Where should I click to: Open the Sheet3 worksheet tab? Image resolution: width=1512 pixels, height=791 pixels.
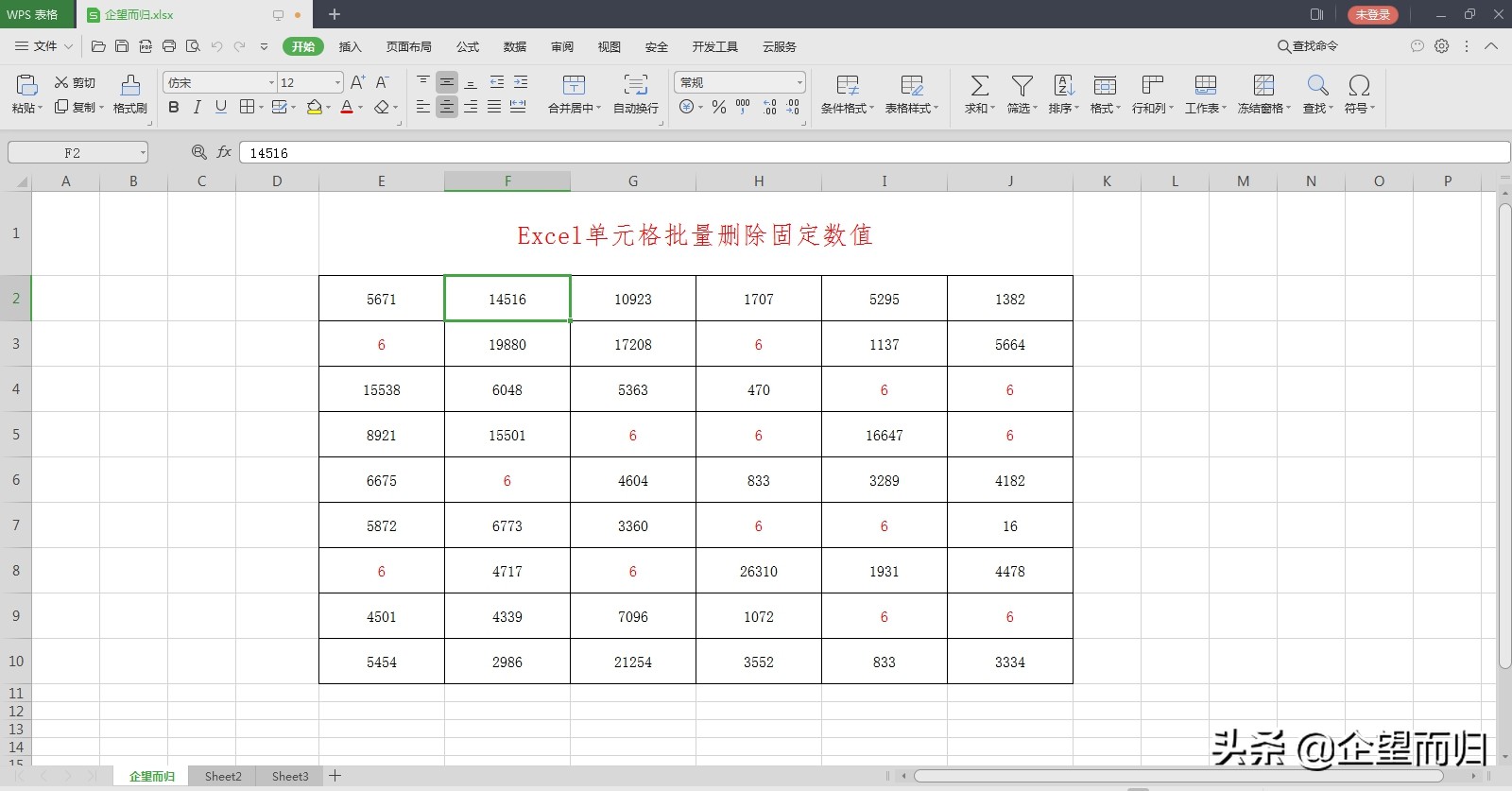pos(290,776)
